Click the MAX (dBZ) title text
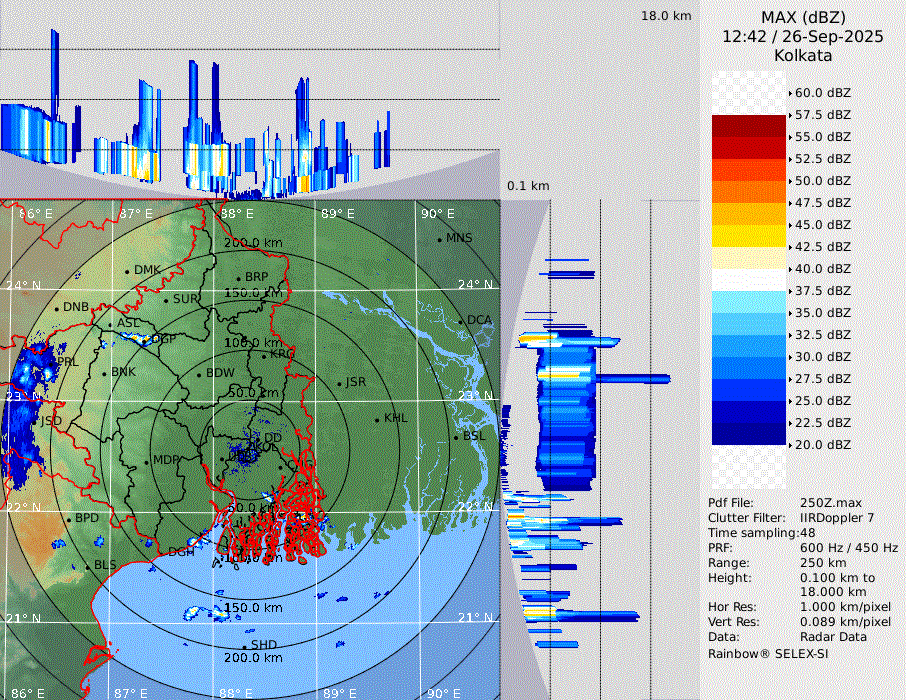This screenshot has height=700, width=906. pyautogui.click(x=803, y=17)
